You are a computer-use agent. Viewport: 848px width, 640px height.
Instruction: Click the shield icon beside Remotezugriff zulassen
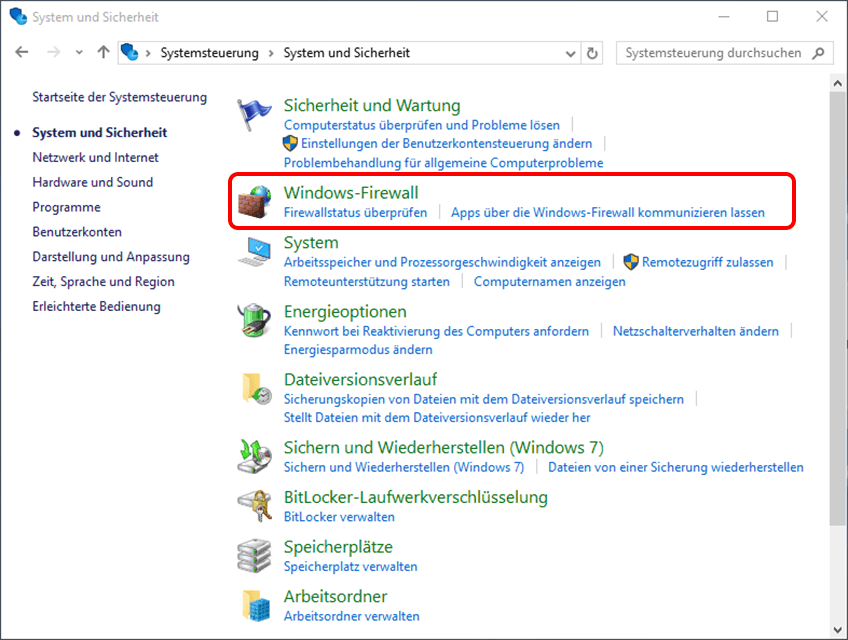pos(631,262)
